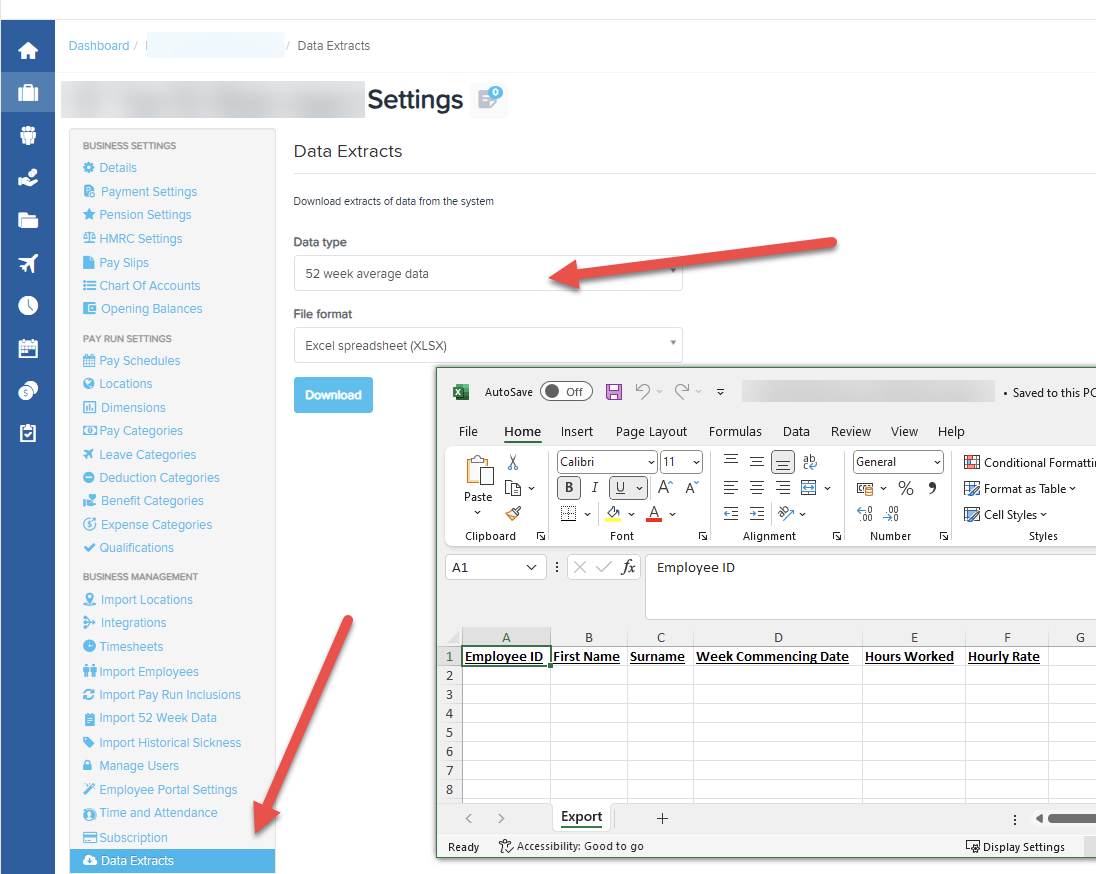Click the clock icon in left sidebar
Viewport: 1096px width, 874px height.
point(28,306)
